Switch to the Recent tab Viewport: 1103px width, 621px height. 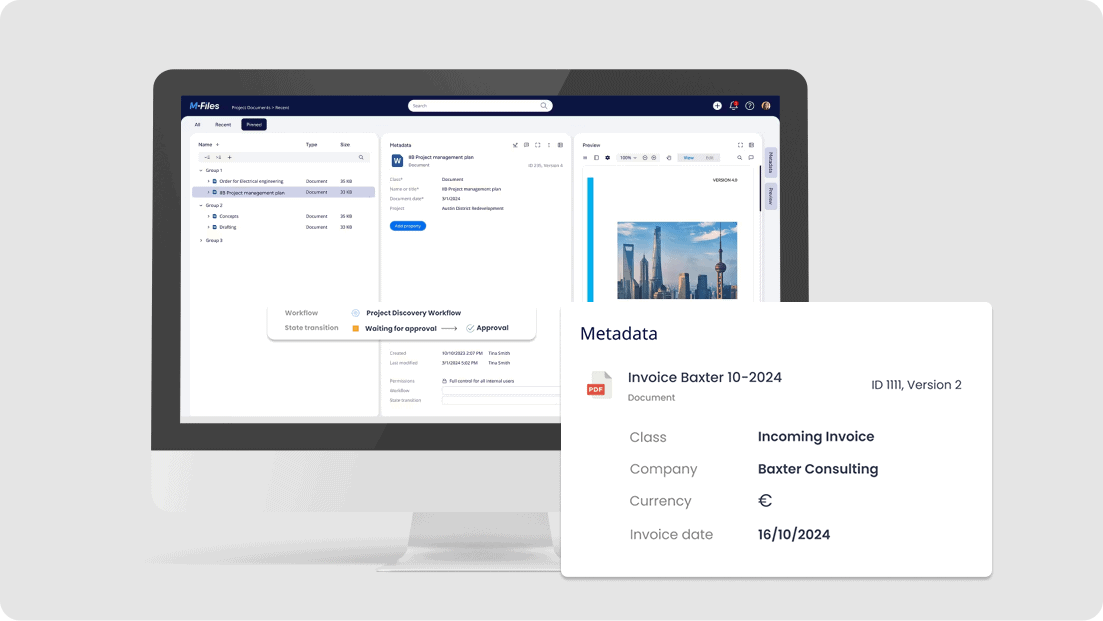point(223,125)
